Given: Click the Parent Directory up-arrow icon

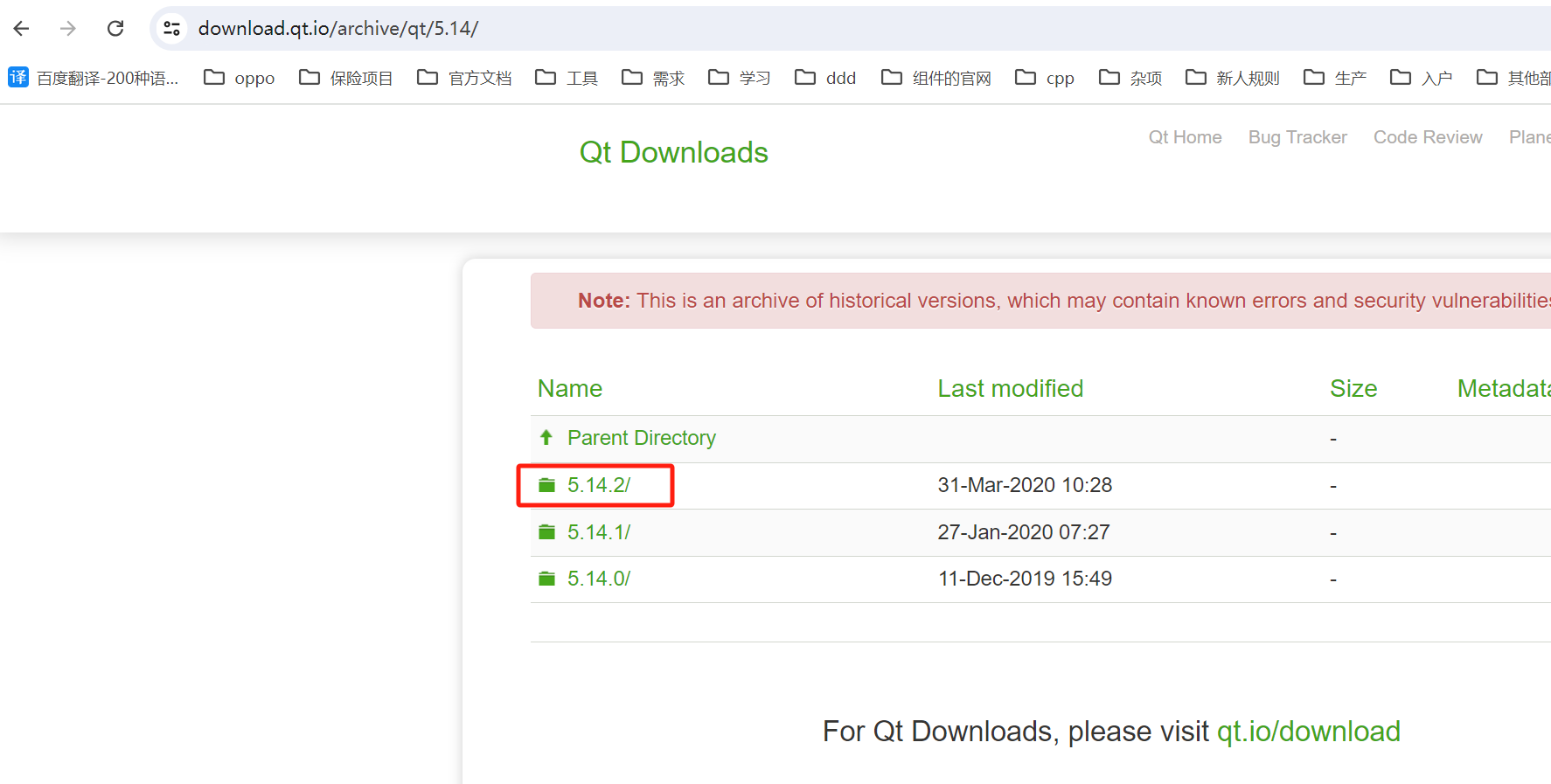Looking at the screenshot, I should [x=546, y=437].
